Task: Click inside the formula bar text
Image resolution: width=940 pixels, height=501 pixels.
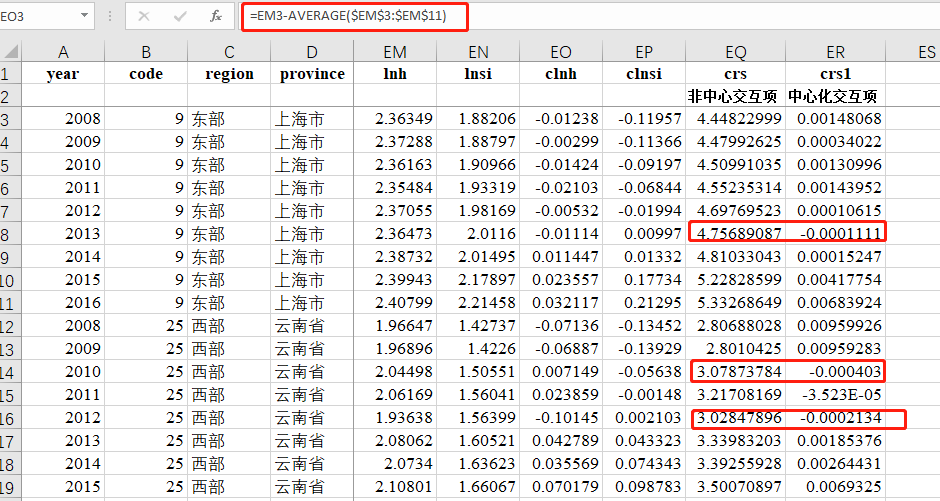Action: tap(348, 16)
